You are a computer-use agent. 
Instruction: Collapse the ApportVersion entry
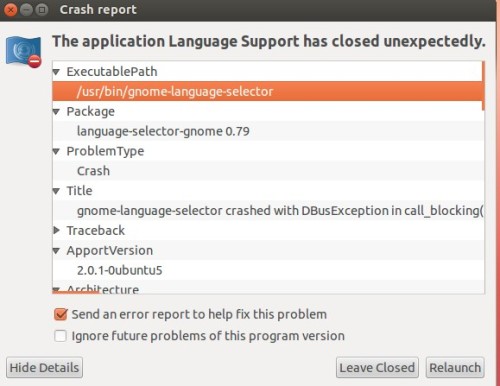point(56,251)
